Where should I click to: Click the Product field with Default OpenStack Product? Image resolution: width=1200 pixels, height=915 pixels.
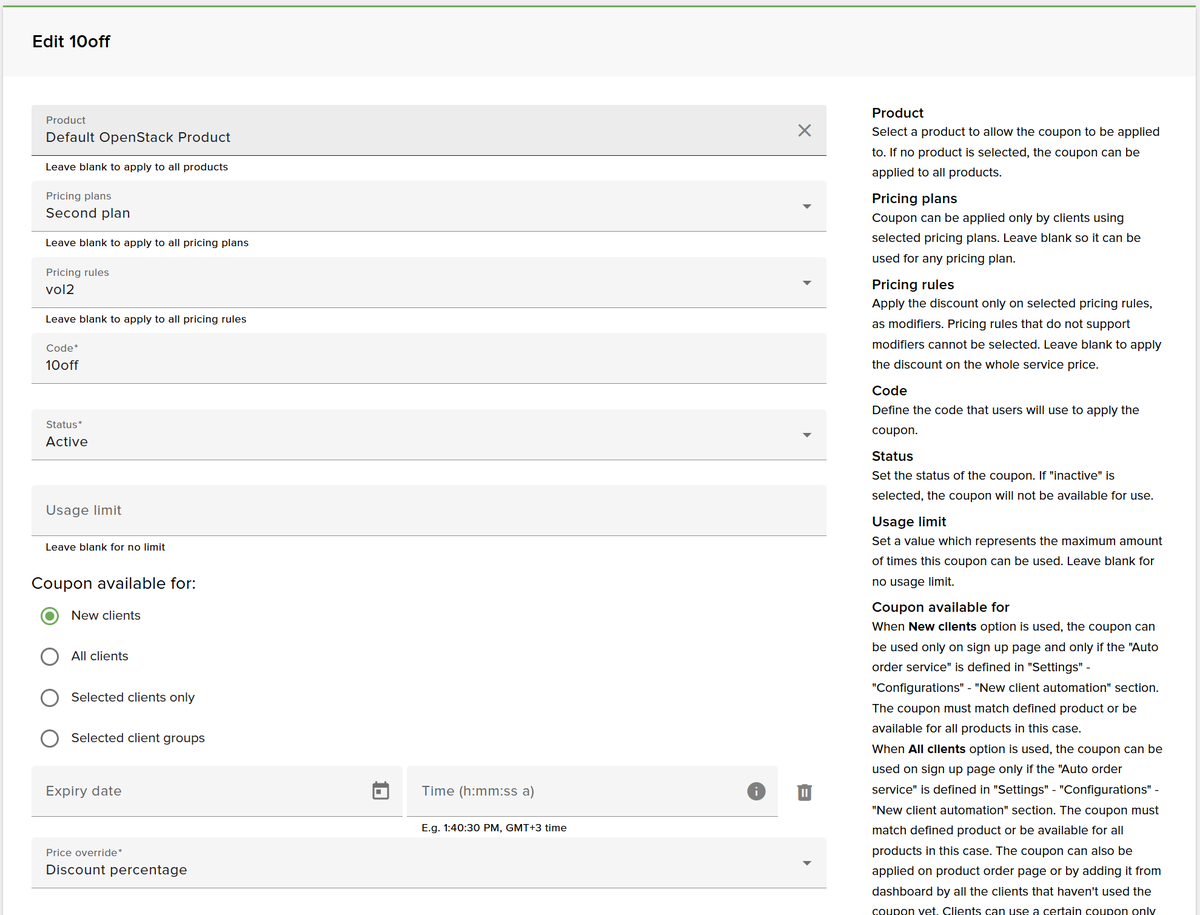[x=429, y=130]
